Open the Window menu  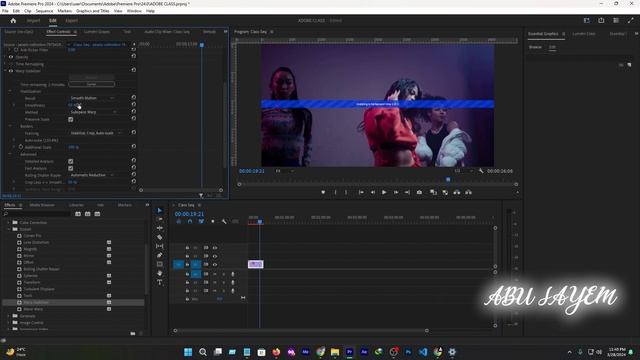coord(134,11)
